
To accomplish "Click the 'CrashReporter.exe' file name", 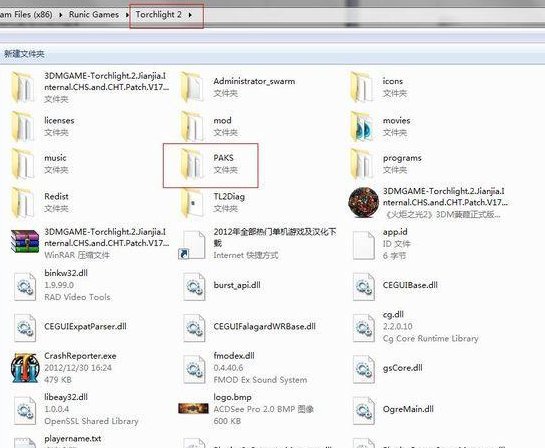I will pyautogui.click(x=80, y=356).
